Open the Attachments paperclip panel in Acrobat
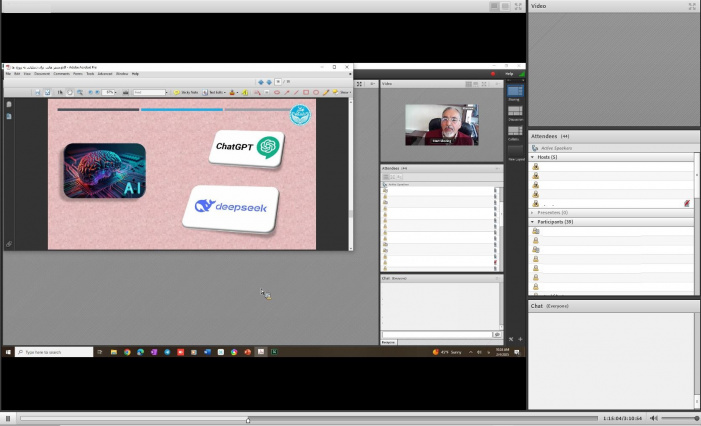 [9, 244]
